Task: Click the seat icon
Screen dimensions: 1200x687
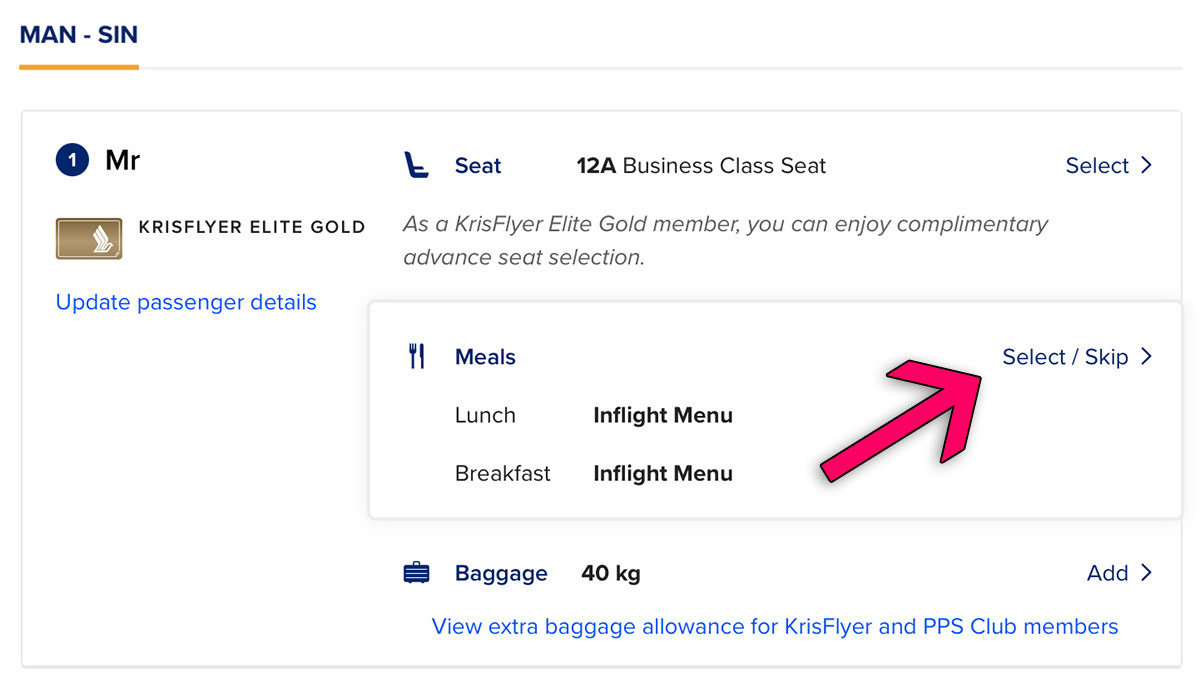Action: coord(416,165)
